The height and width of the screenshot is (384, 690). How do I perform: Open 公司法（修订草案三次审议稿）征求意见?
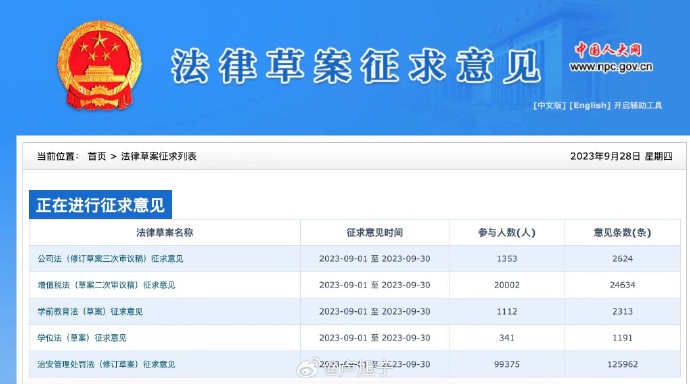[110, 259]
